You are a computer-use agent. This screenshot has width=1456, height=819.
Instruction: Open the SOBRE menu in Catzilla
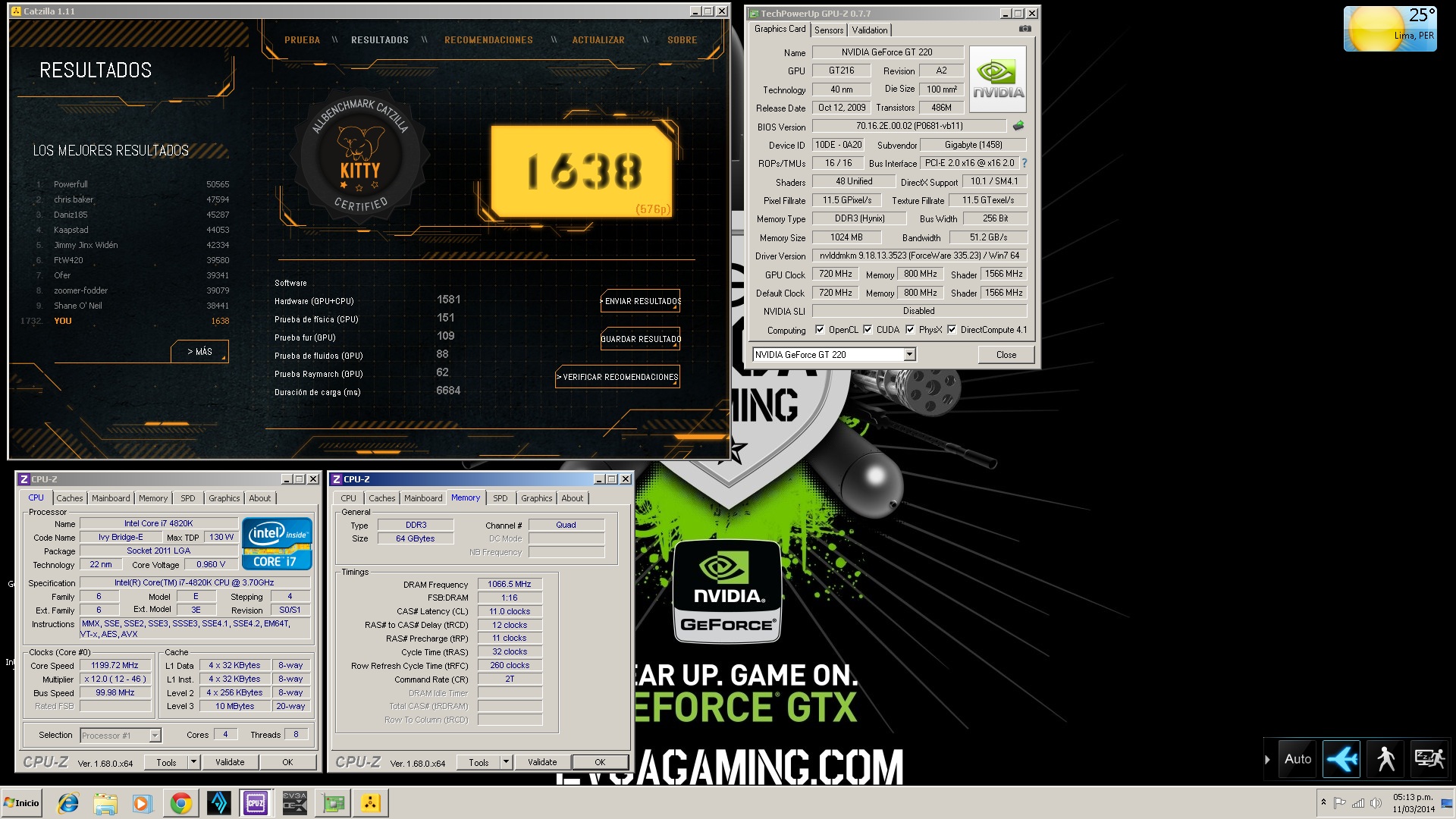pos(682,40)
